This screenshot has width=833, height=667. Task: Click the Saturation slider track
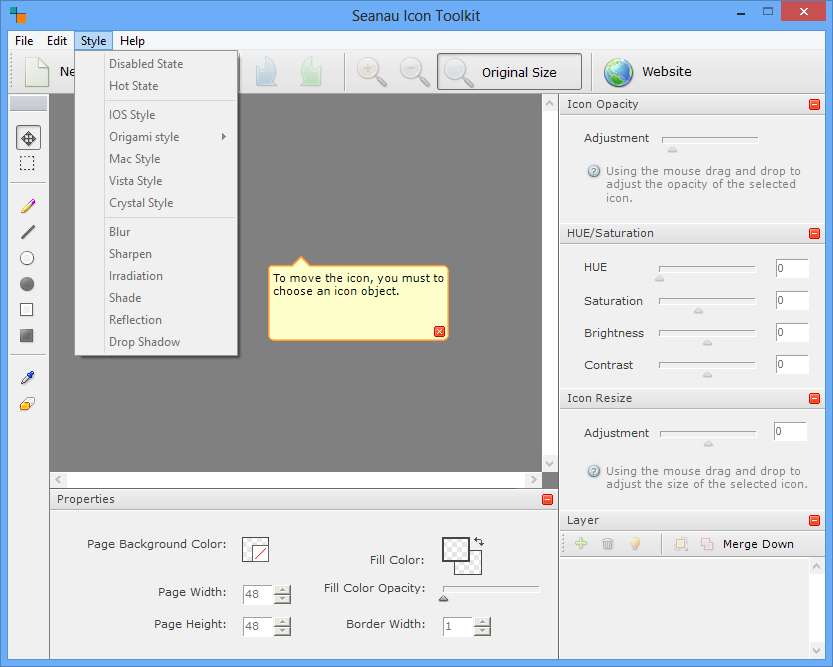pos(707,301)
